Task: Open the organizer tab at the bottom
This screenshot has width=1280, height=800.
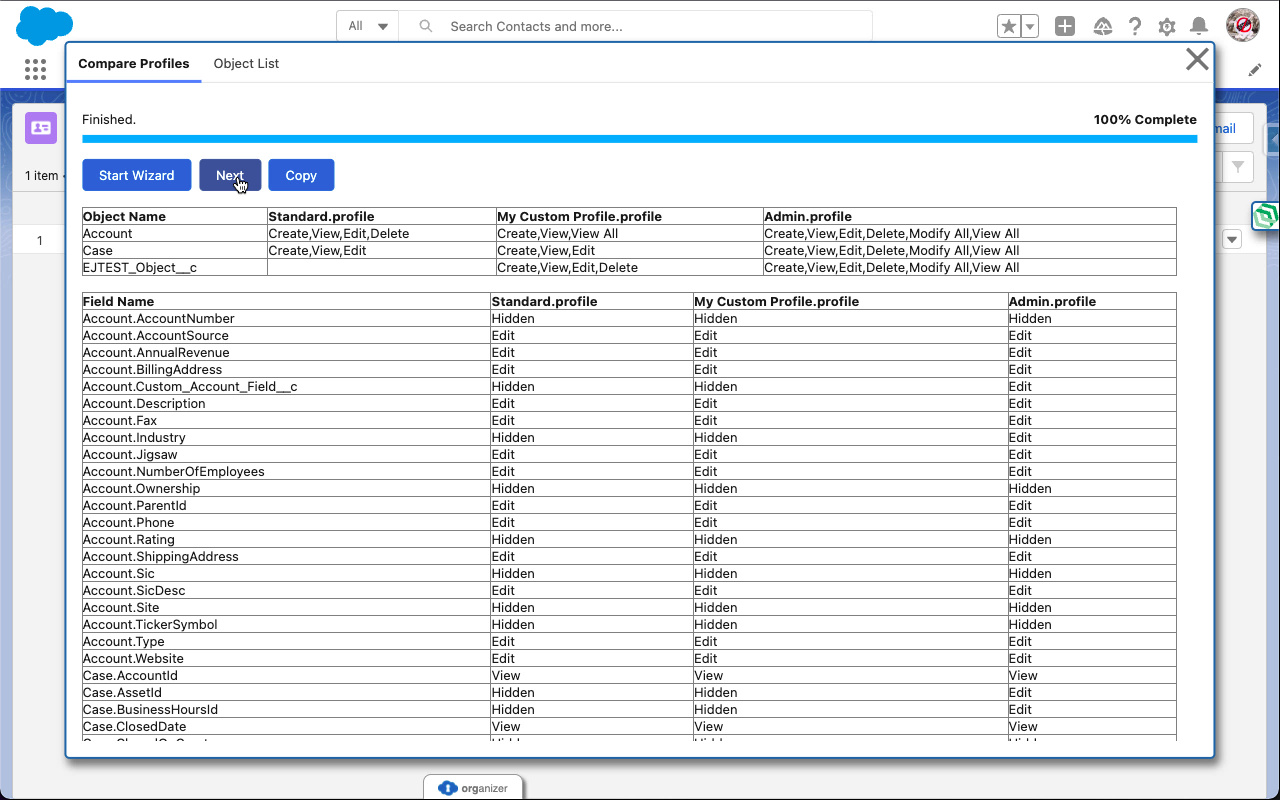Action: [474, 787]
